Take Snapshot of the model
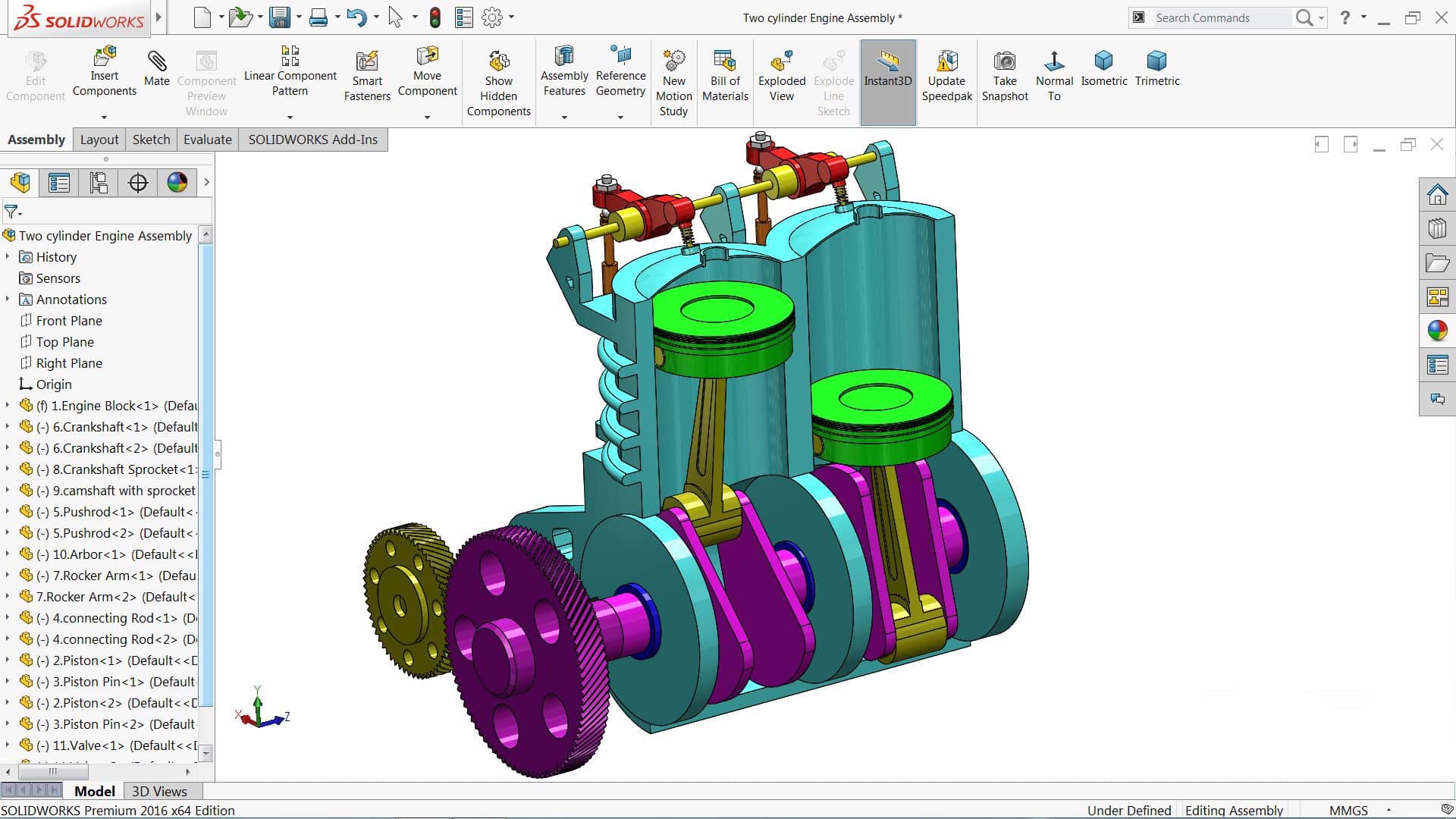Image resolution: width=1456 pixels, height=819 pixels. [x=1005, y=76]
